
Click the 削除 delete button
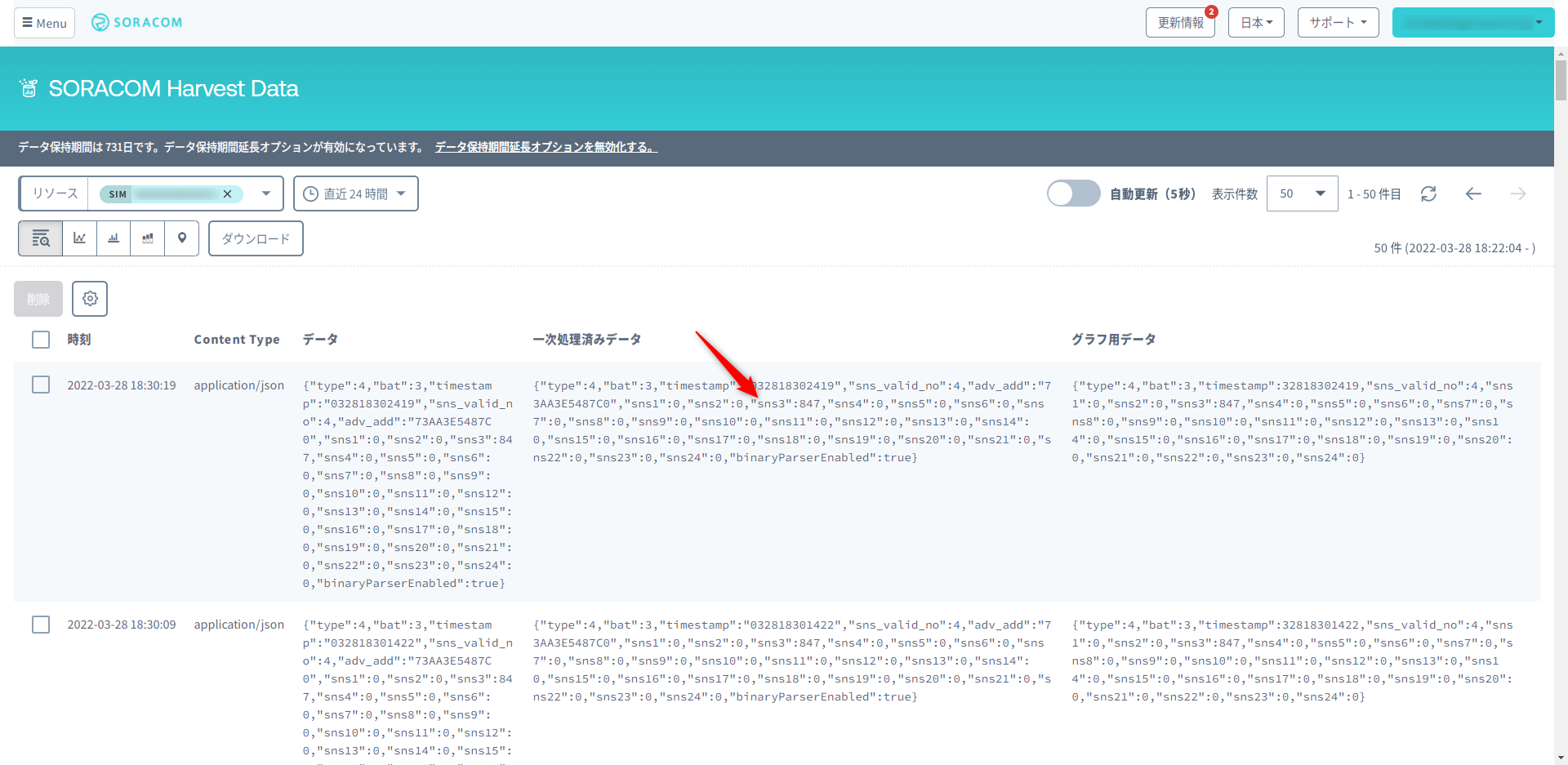pyautogui.click(x=38, y=299)
